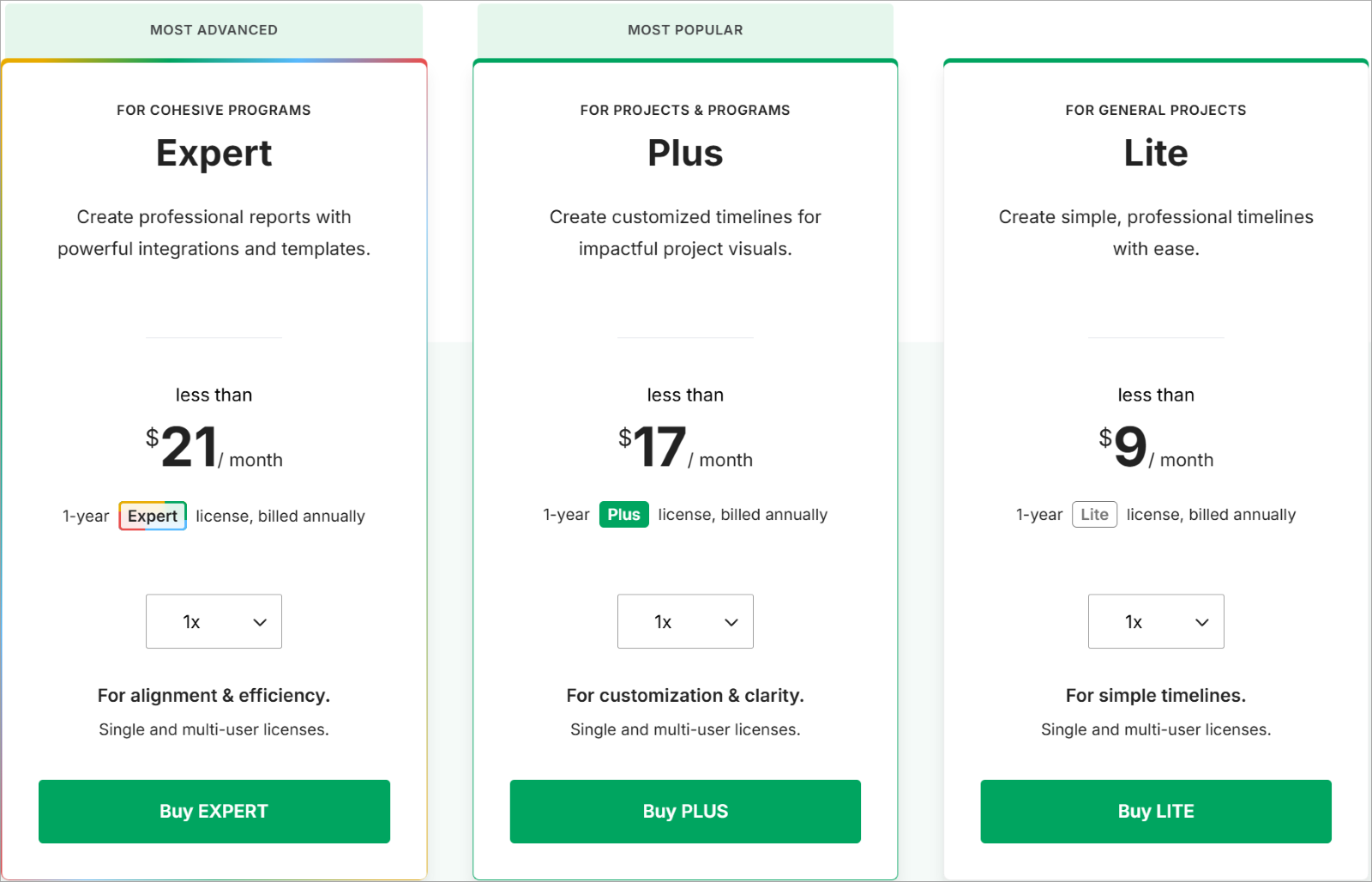Click the Plus plan heading
Screen dimensions: 1372x882
[685, 154]
